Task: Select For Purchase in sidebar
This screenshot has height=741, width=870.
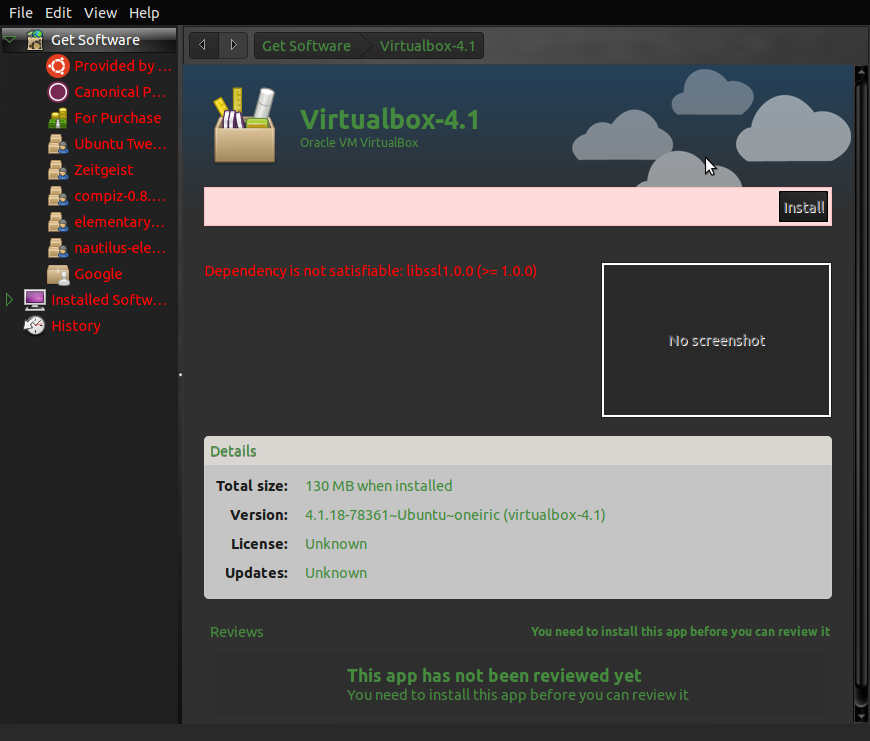Action: point(118,118)
